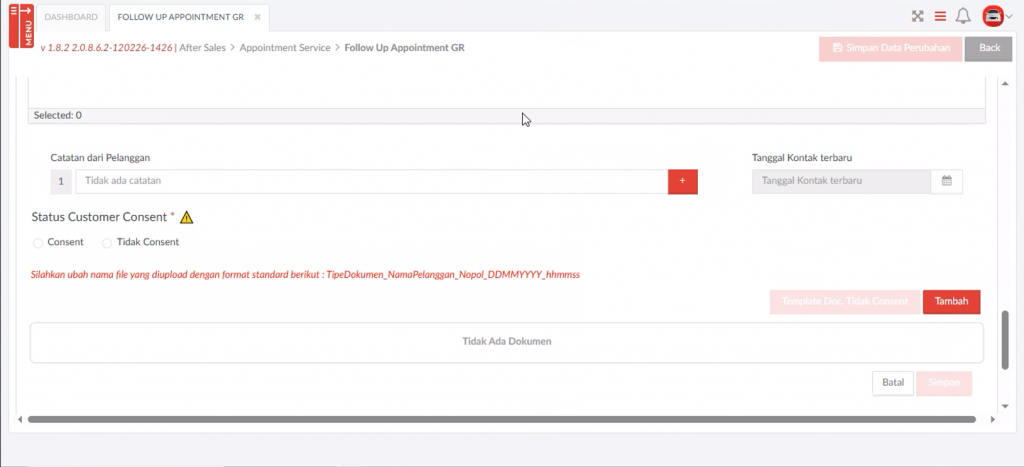Switch to the Dashboard tab
Screen dimensions: 1024x467
click(x=71, y=17)
